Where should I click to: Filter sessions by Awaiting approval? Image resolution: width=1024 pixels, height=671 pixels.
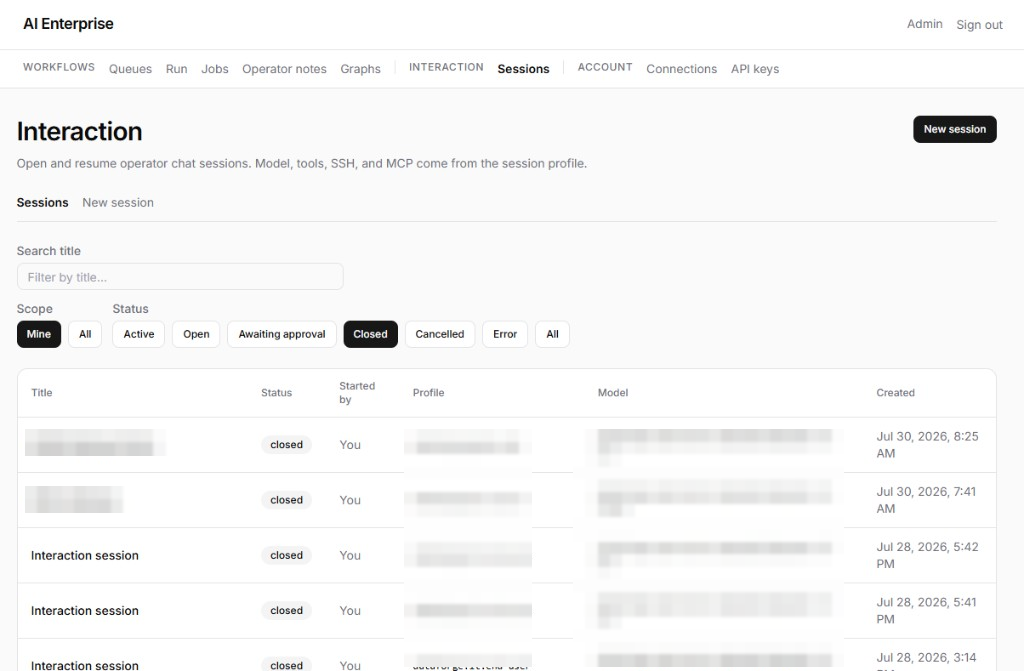point(281,334)
